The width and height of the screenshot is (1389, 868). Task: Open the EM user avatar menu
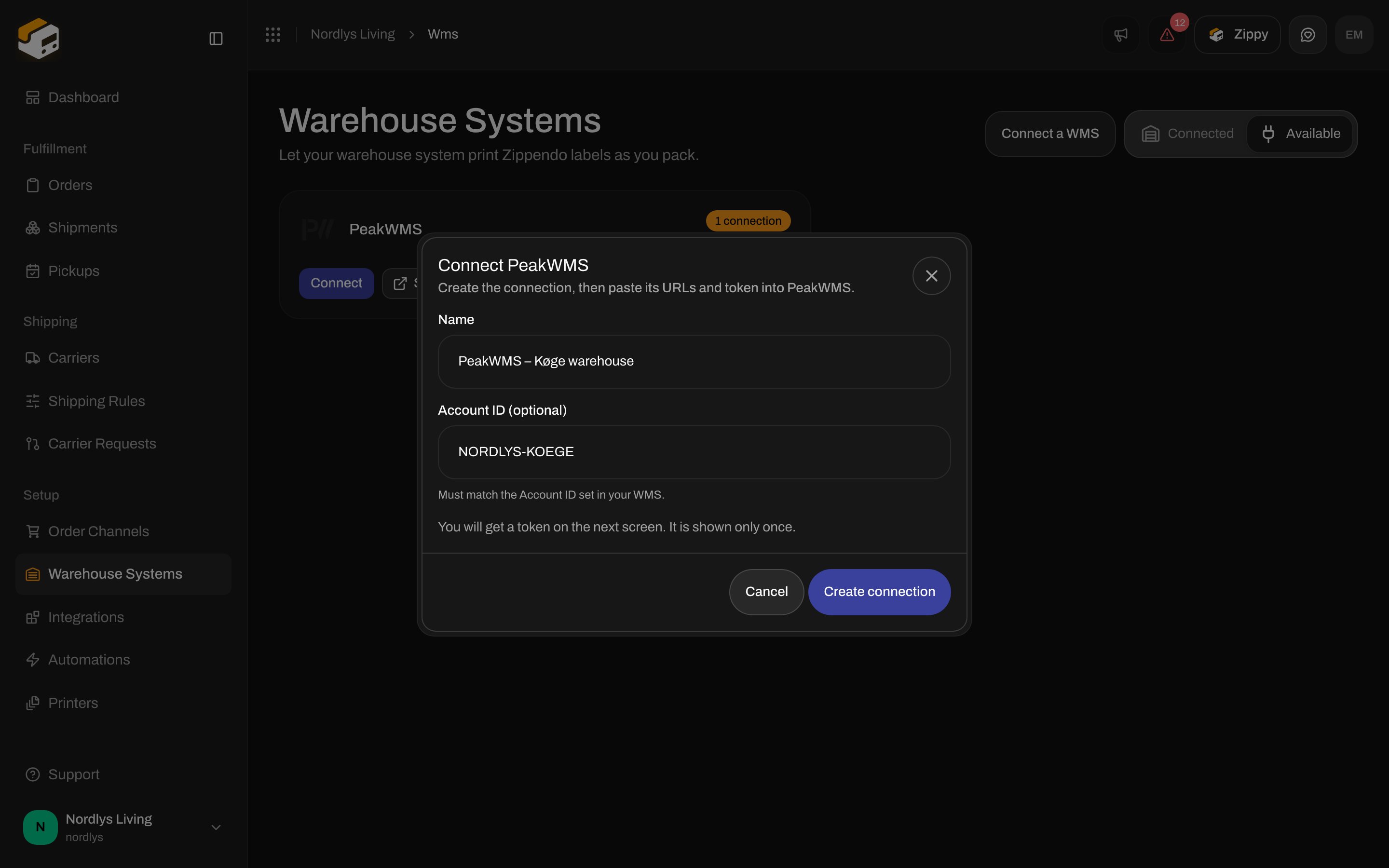point(1354,34)
